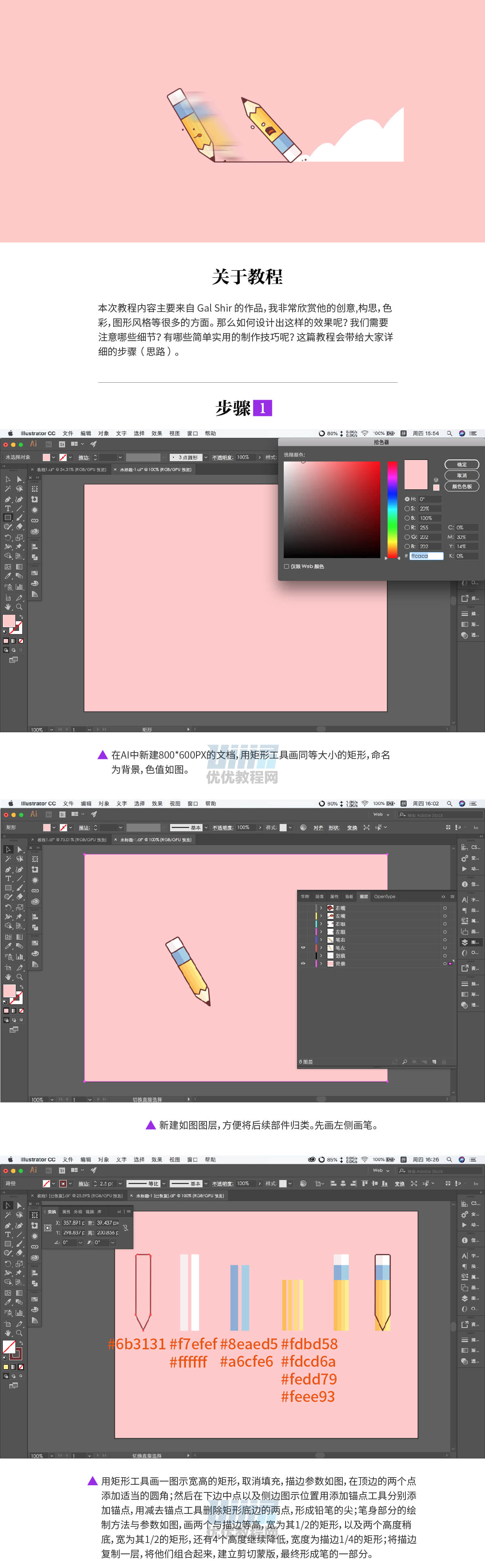Open the Layers panel hamburger menu
This screenshot has width=485, height=1568.
click(452, 896)
